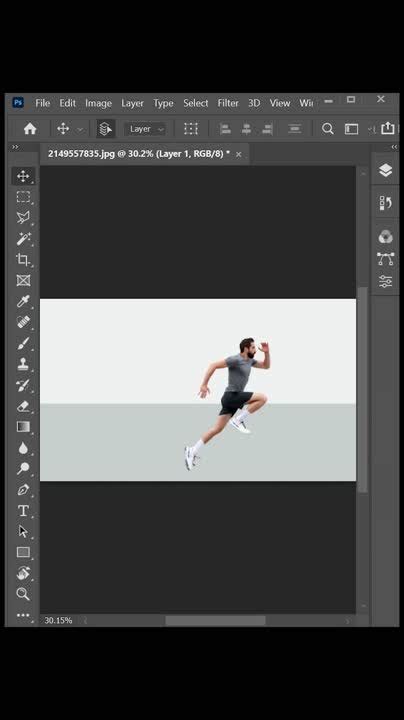Close the 2149557835.jpg document tab
Viewport: 404px width, 720px height.
point(238,155)
